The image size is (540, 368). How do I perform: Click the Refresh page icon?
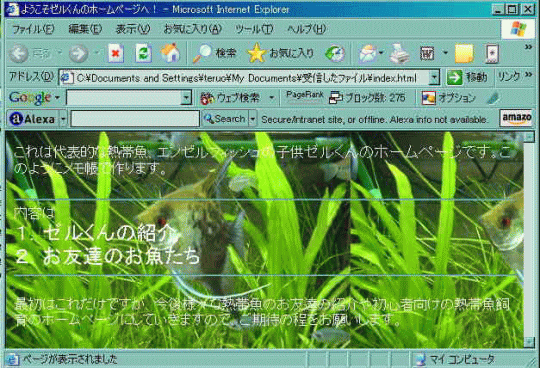pos(143,53)
